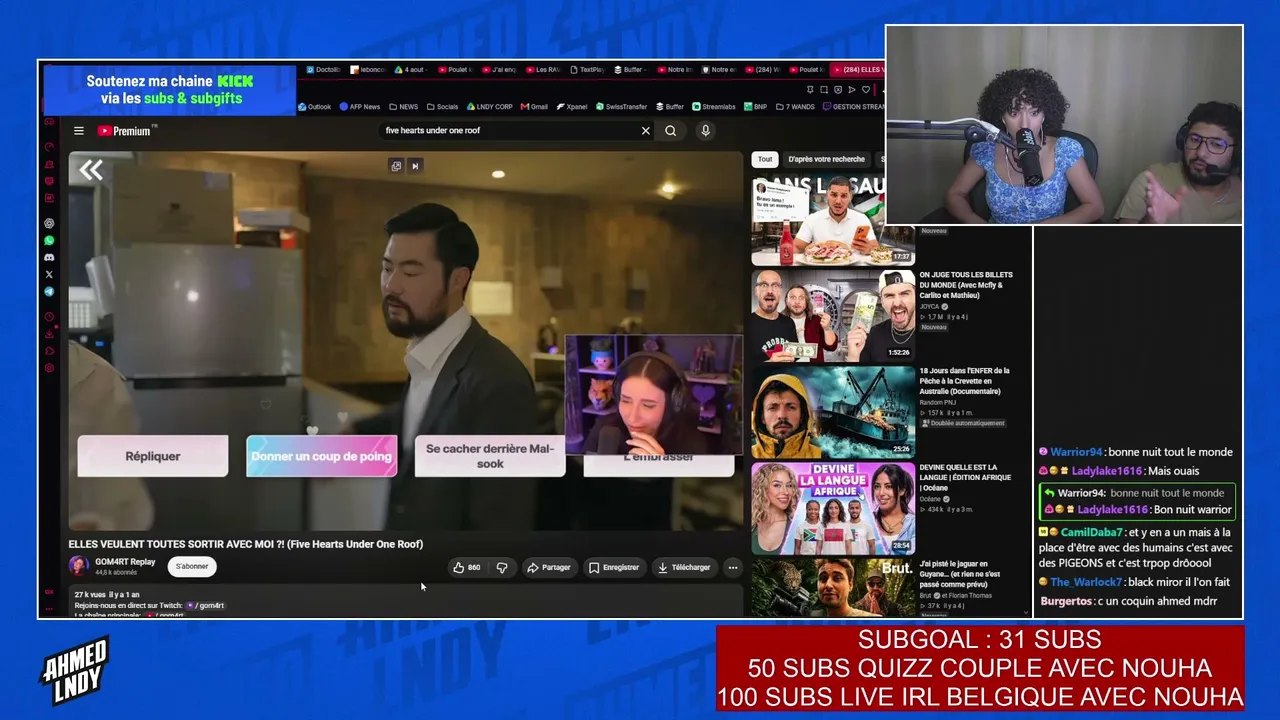Rewind video with the double-chevron overlay

pyautogui.click(x=91, y=170)
